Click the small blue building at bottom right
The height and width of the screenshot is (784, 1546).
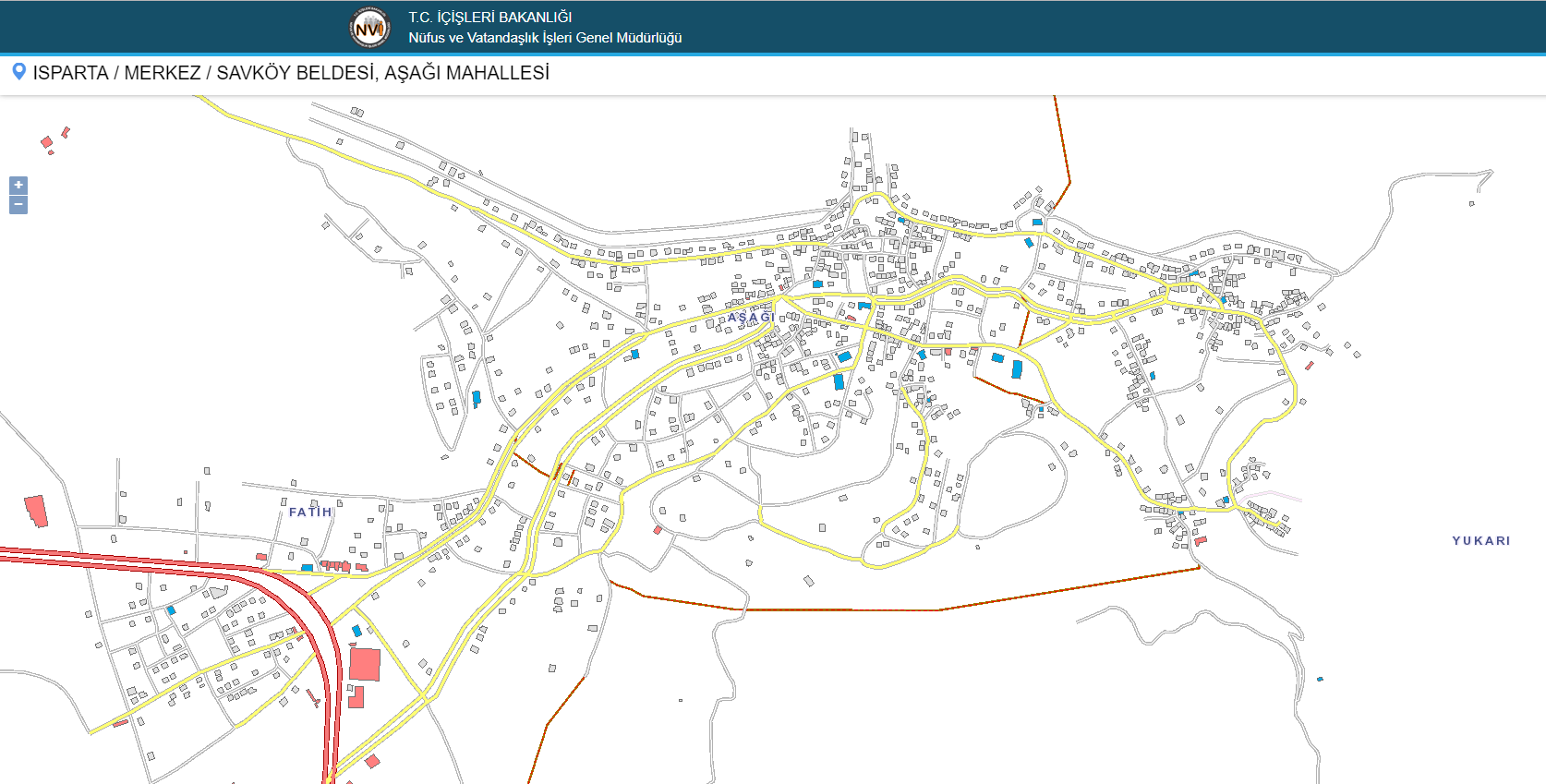tap(1320, 679)
